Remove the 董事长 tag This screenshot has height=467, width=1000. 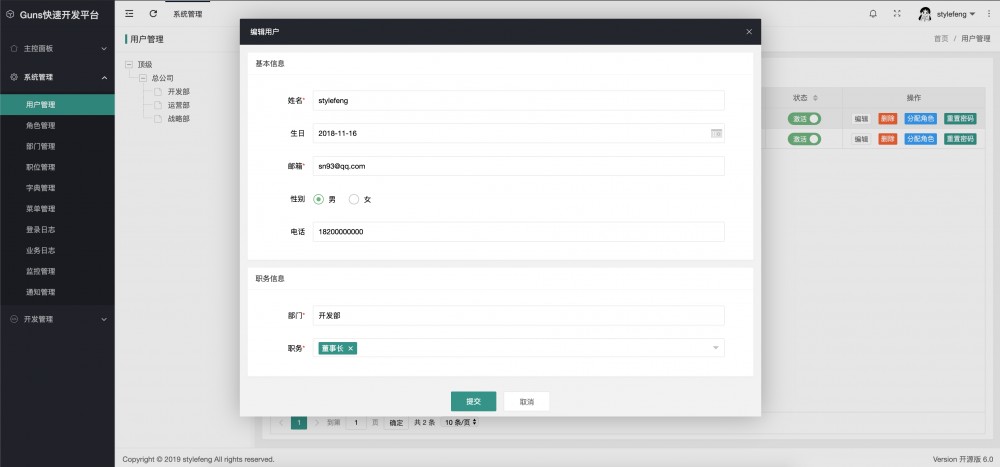tap(350, 348)
